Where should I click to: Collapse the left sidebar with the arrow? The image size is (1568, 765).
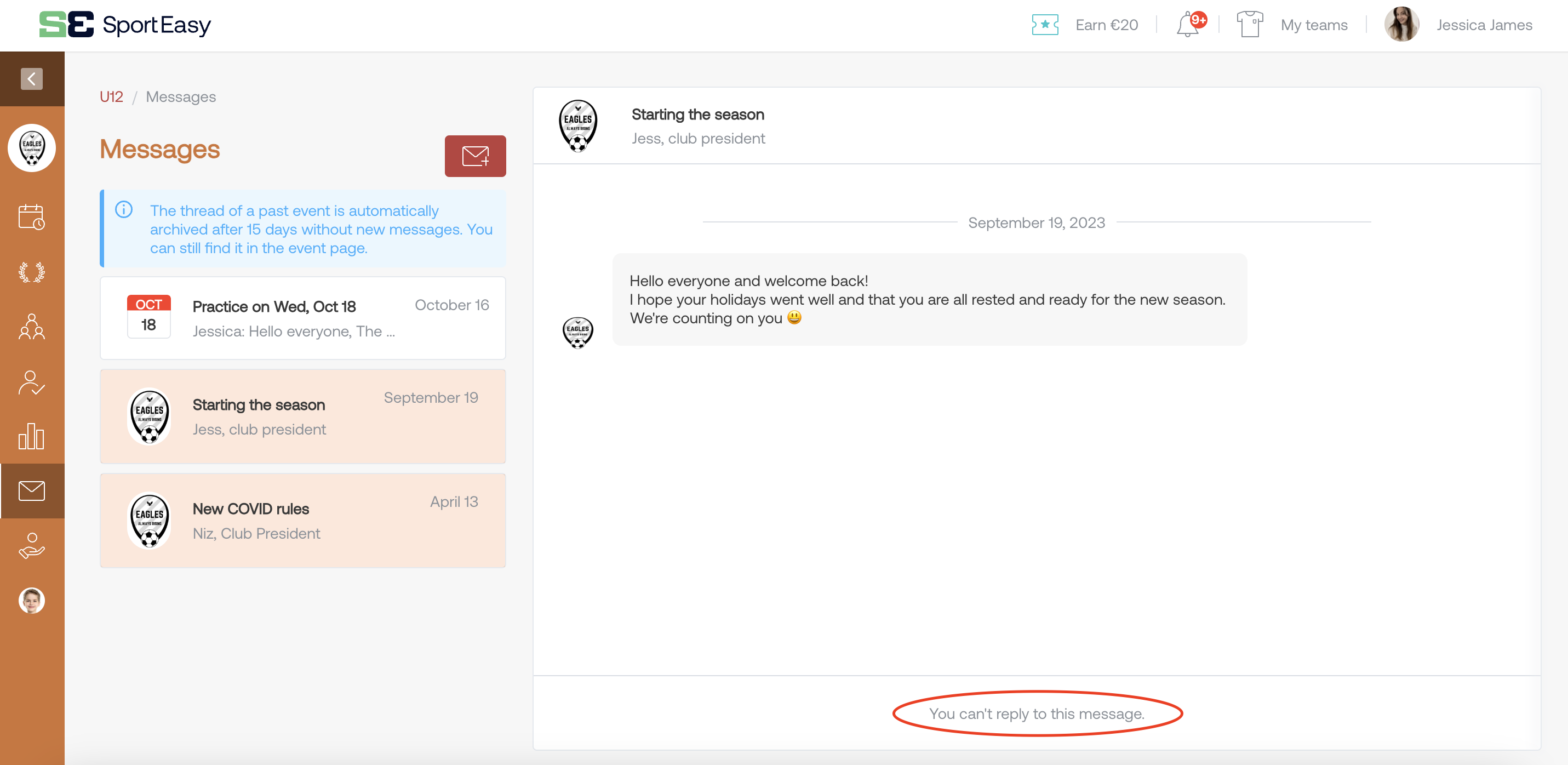coord(32,78)
